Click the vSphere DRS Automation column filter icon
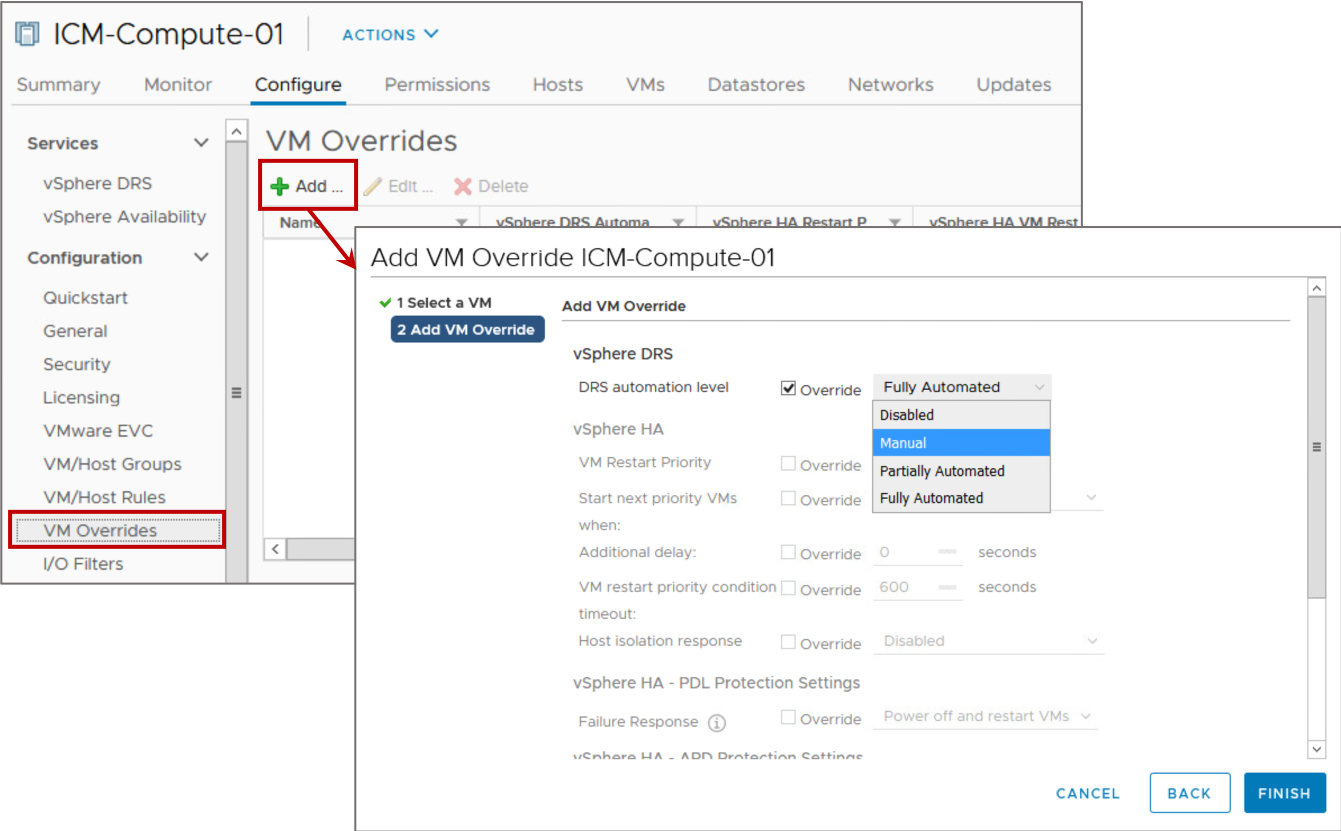1341x831 pixels. coord(678,222)
